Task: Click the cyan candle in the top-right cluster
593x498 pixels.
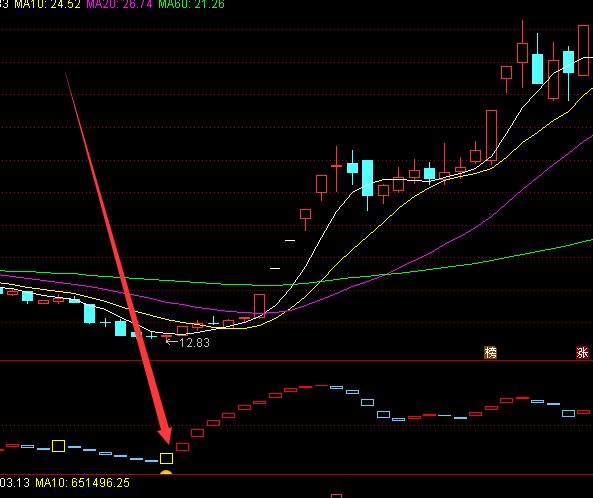Action: tap(537, 69)
